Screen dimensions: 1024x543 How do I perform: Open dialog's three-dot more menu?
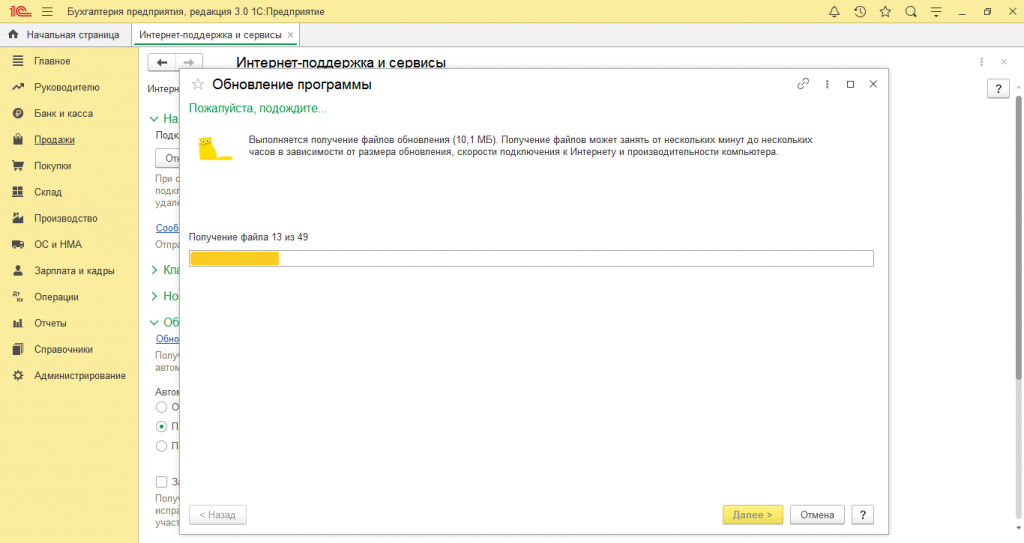pyautogui.click(x=827, y=85)
